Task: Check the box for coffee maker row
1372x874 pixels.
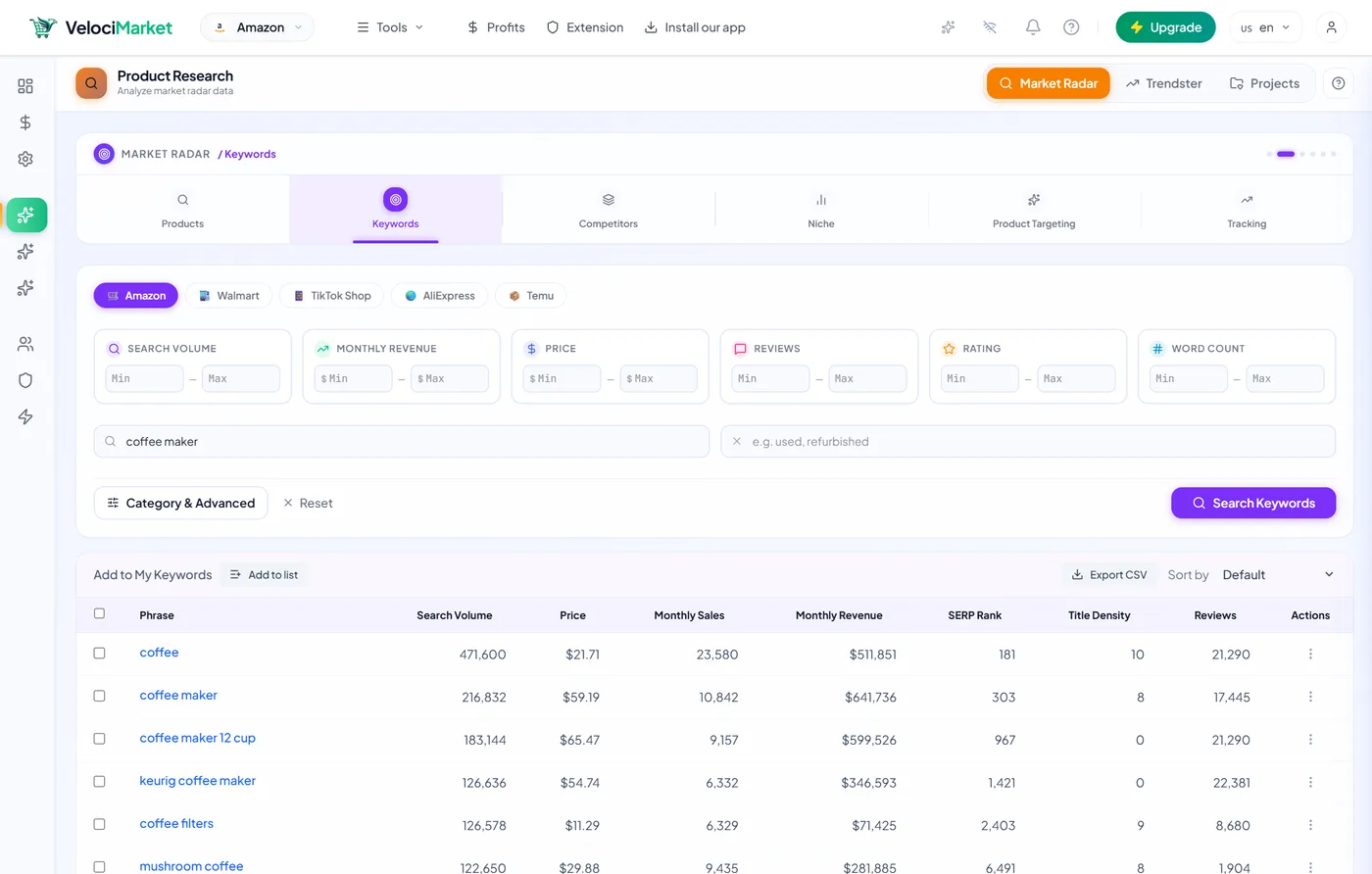Action: tap(99, 696)
